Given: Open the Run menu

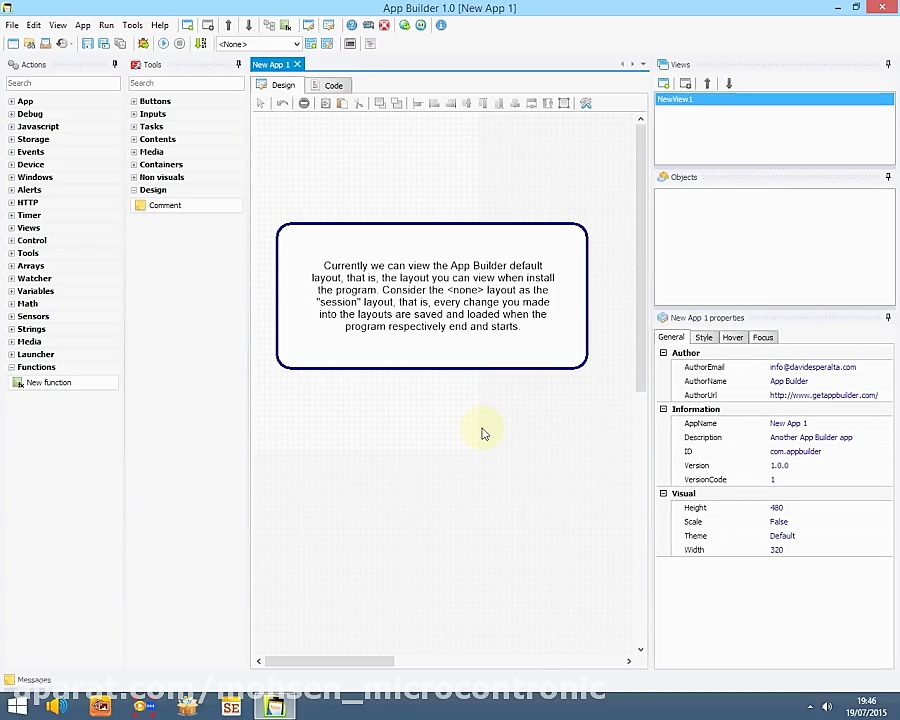Looking at the screenshot, I should (106, 25).
